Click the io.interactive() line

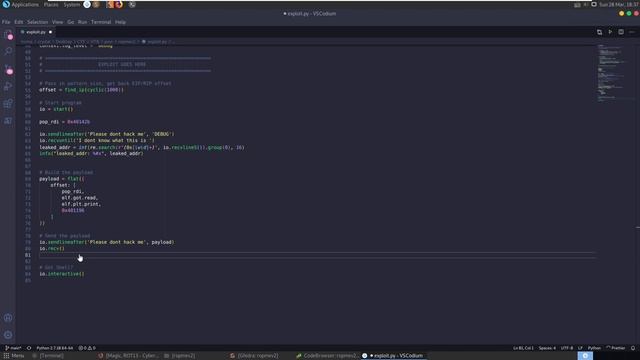pyautogui.click(x=62, y=274)
